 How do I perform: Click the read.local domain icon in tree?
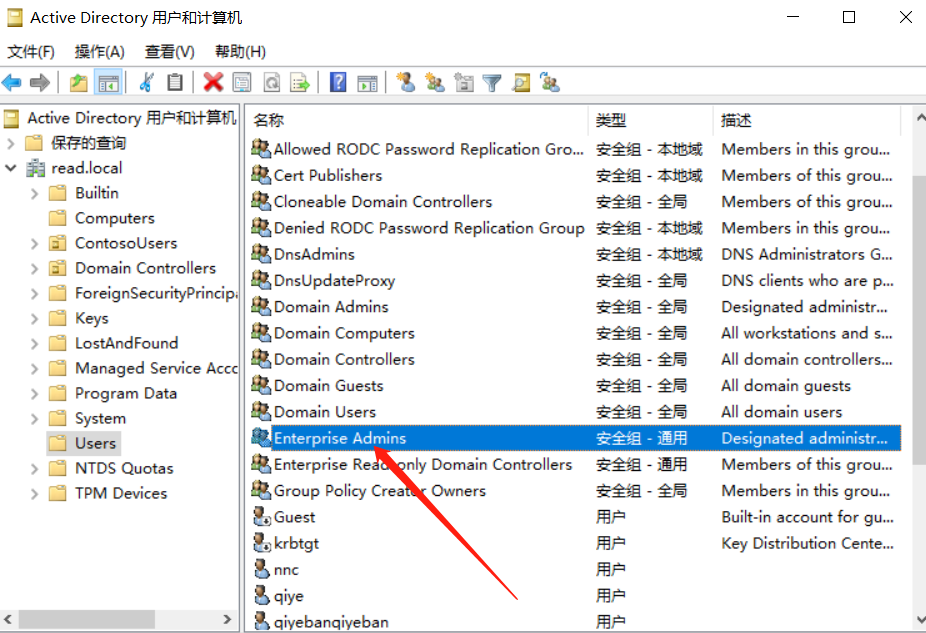coord(35,168)
